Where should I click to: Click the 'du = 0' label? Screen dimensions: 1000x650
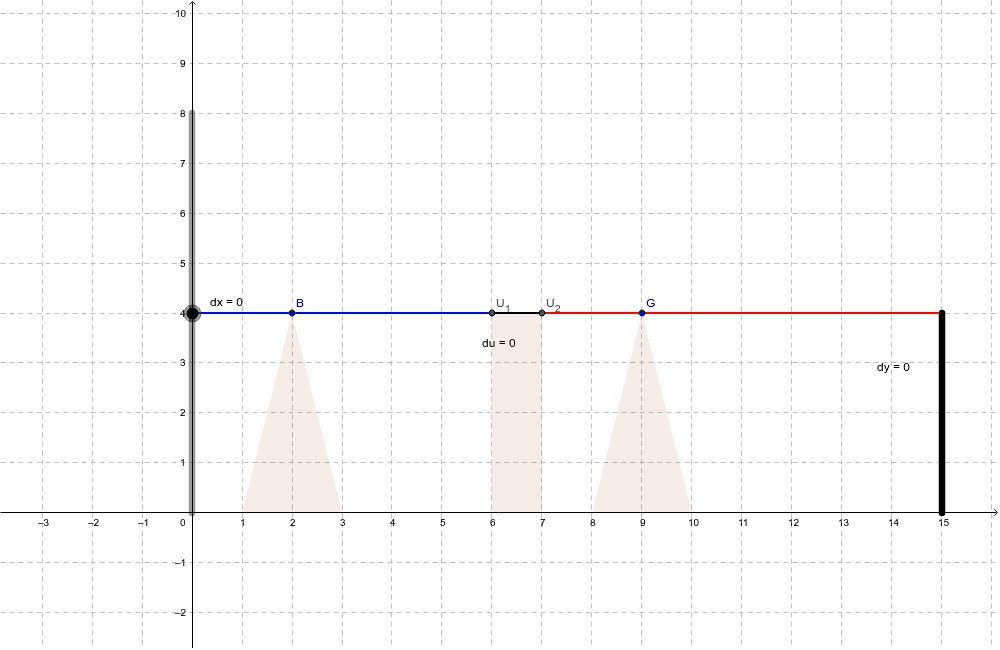point(499,343)
